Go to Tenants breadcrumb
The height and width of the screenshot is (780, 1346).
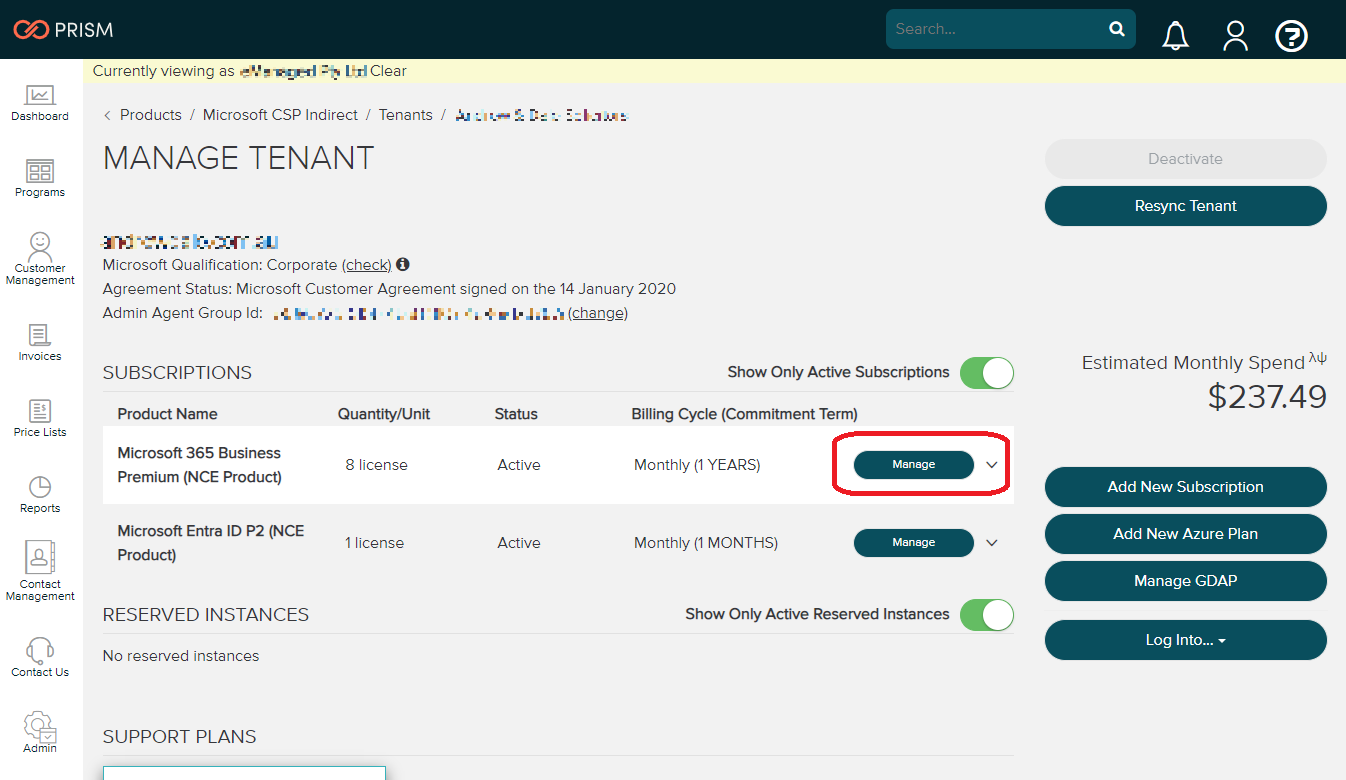pos(405,115)
